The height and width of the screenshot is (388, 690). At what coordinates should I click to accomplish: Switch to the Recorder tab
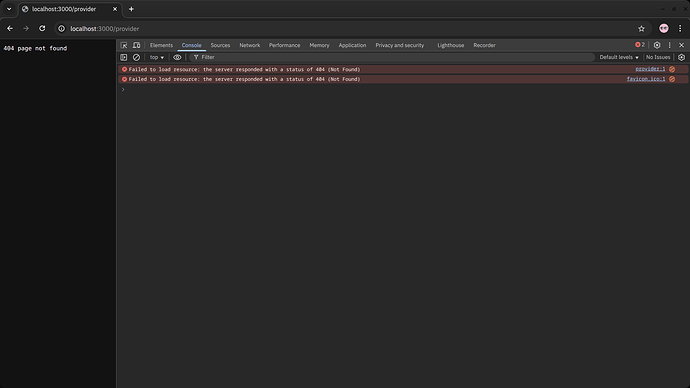point(484,45)
